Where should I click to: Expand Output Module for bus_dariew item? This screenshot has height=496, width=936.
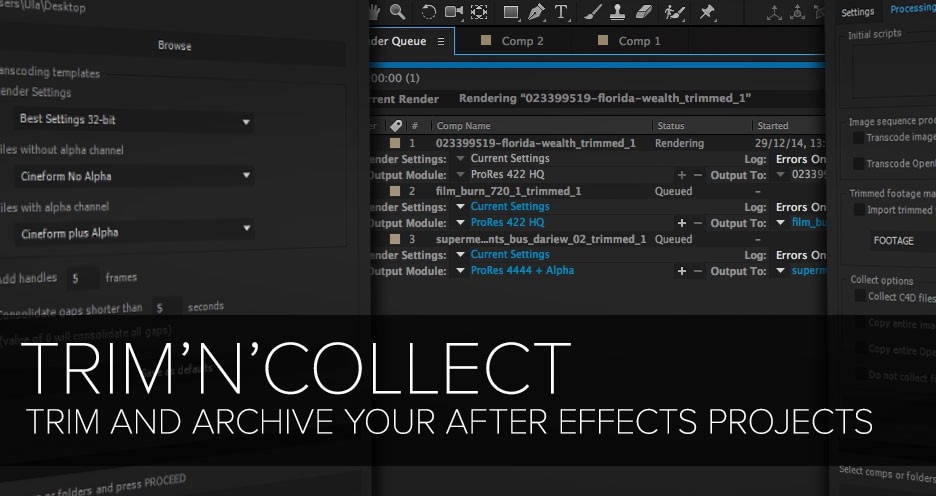point(460,271)
